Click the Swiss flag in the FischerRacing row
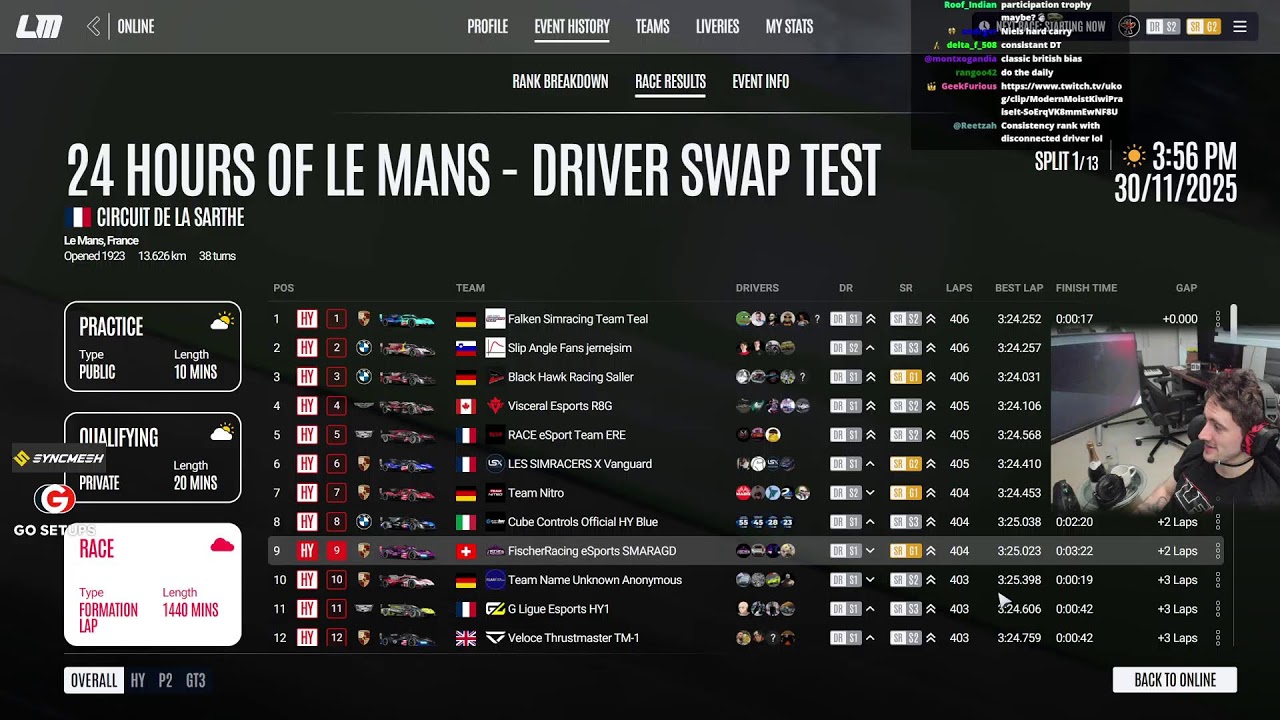The height and width of the screenshot is (720, 1280). tap(466, 551)
